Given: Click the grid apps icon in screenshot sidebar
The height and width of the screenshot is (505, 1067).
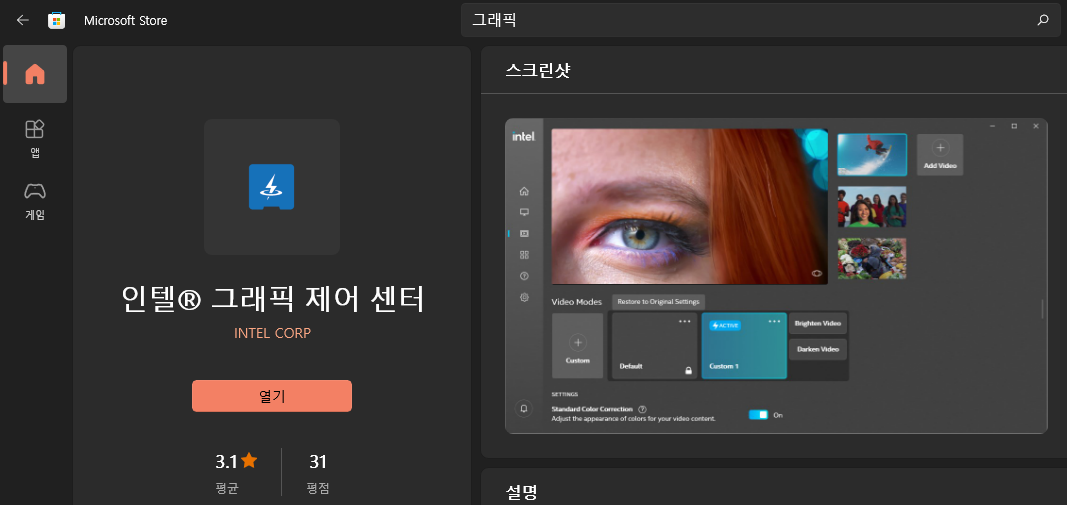Looking at the screenshot, I should point(524,255).
